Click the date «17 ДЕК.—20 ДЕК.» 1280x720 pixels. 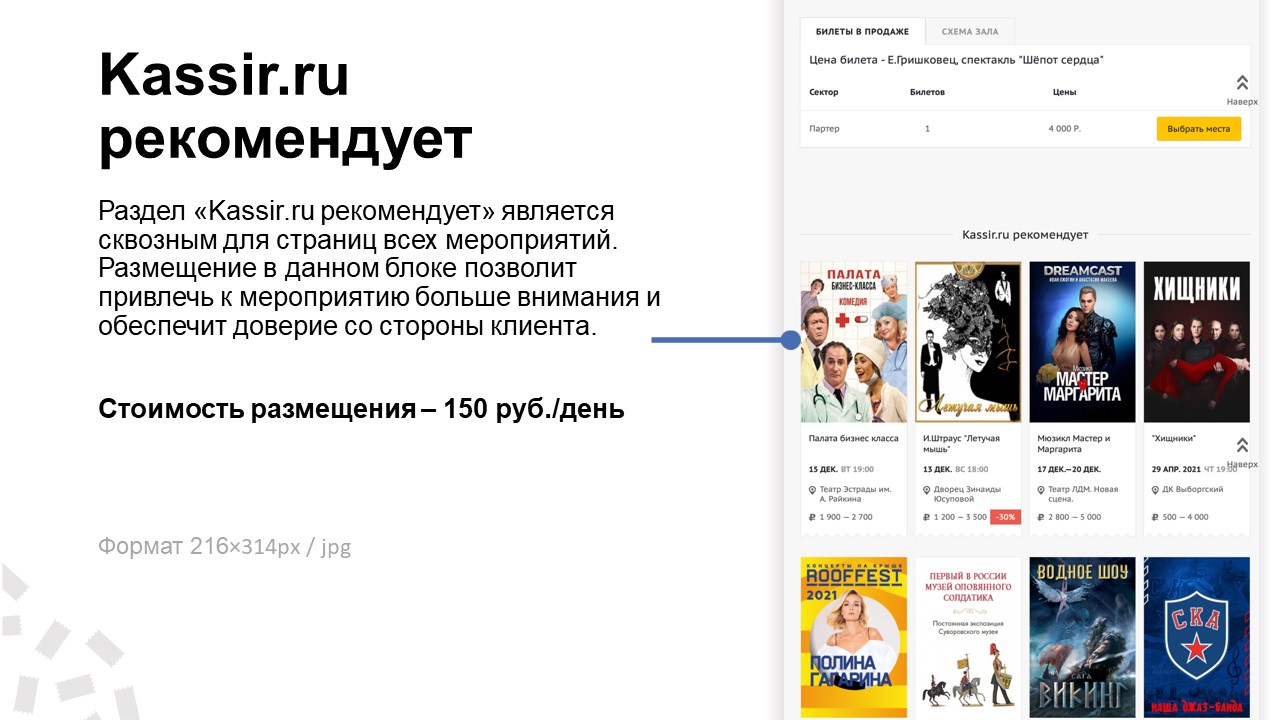(1069, 469)
